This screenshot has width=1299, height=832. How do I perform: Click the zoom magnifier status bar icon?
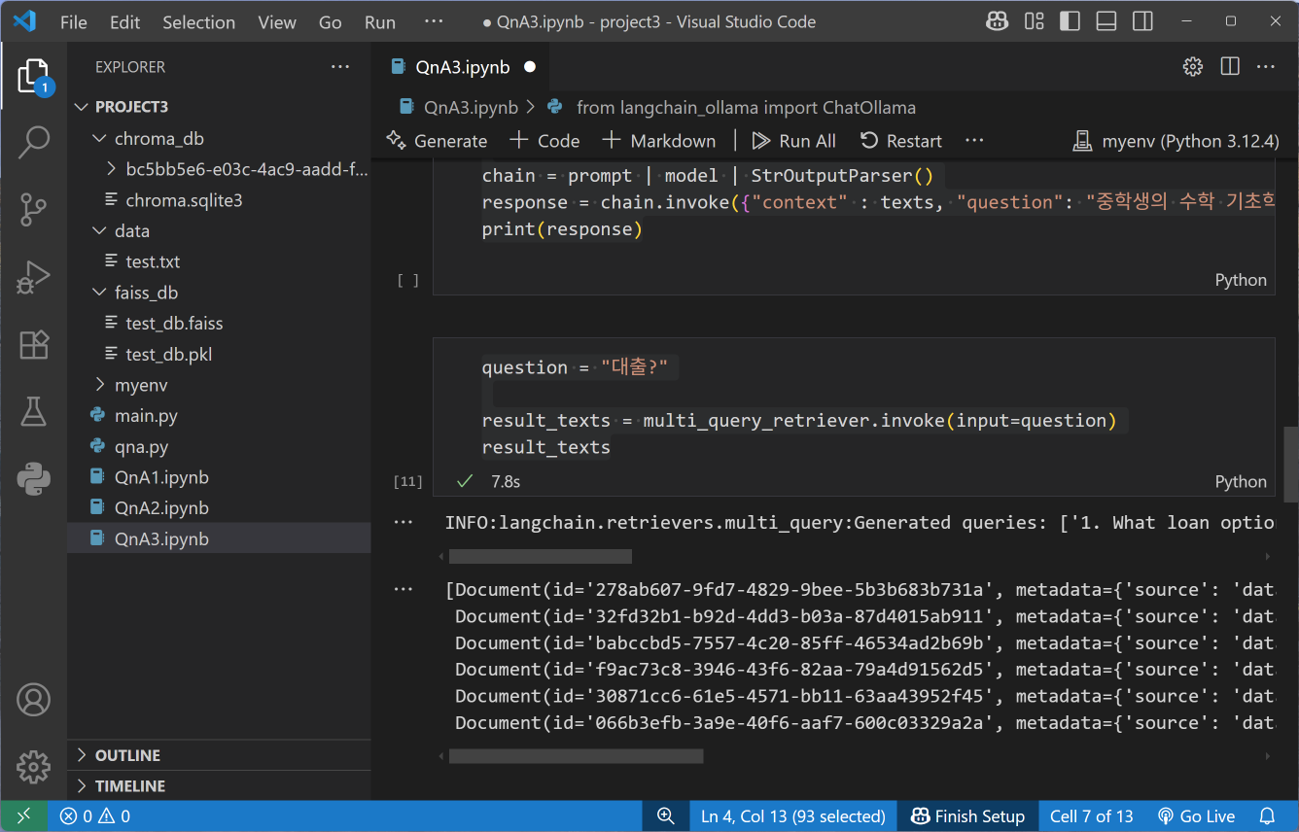pyautogui.click(x=665, y=816)
